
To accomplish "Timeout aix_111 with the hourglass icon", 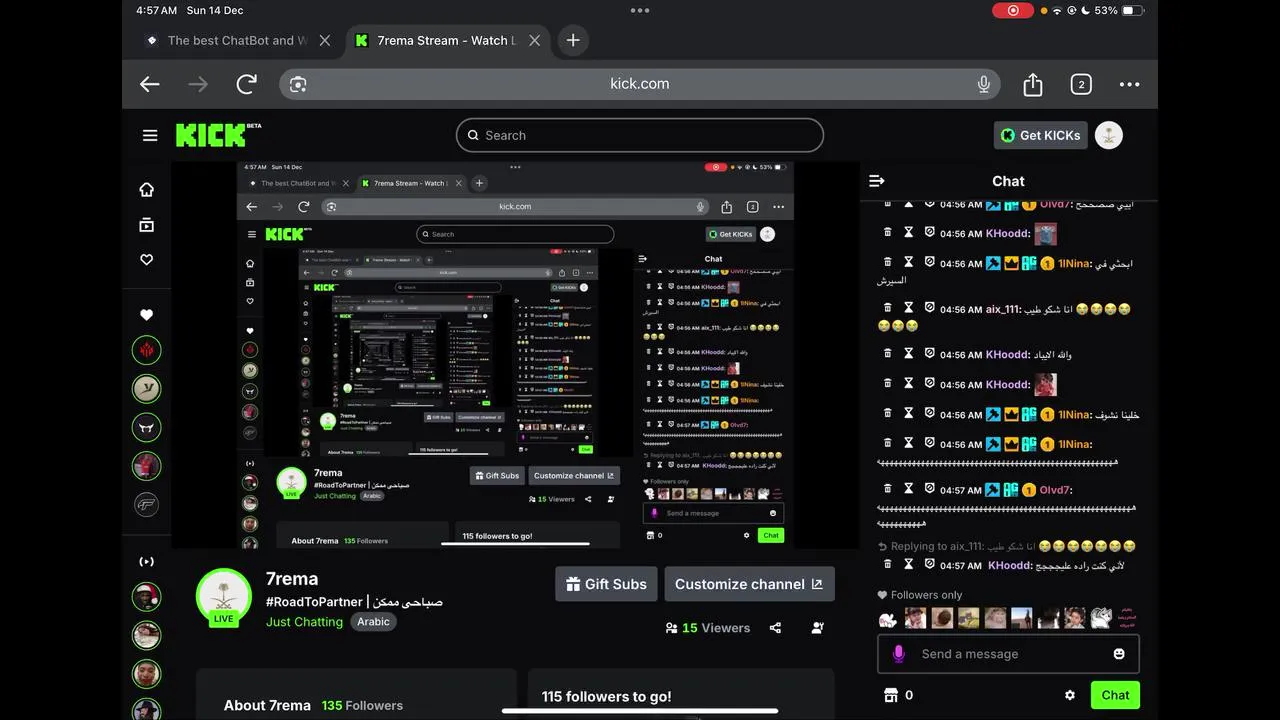I will click(909, 309).
